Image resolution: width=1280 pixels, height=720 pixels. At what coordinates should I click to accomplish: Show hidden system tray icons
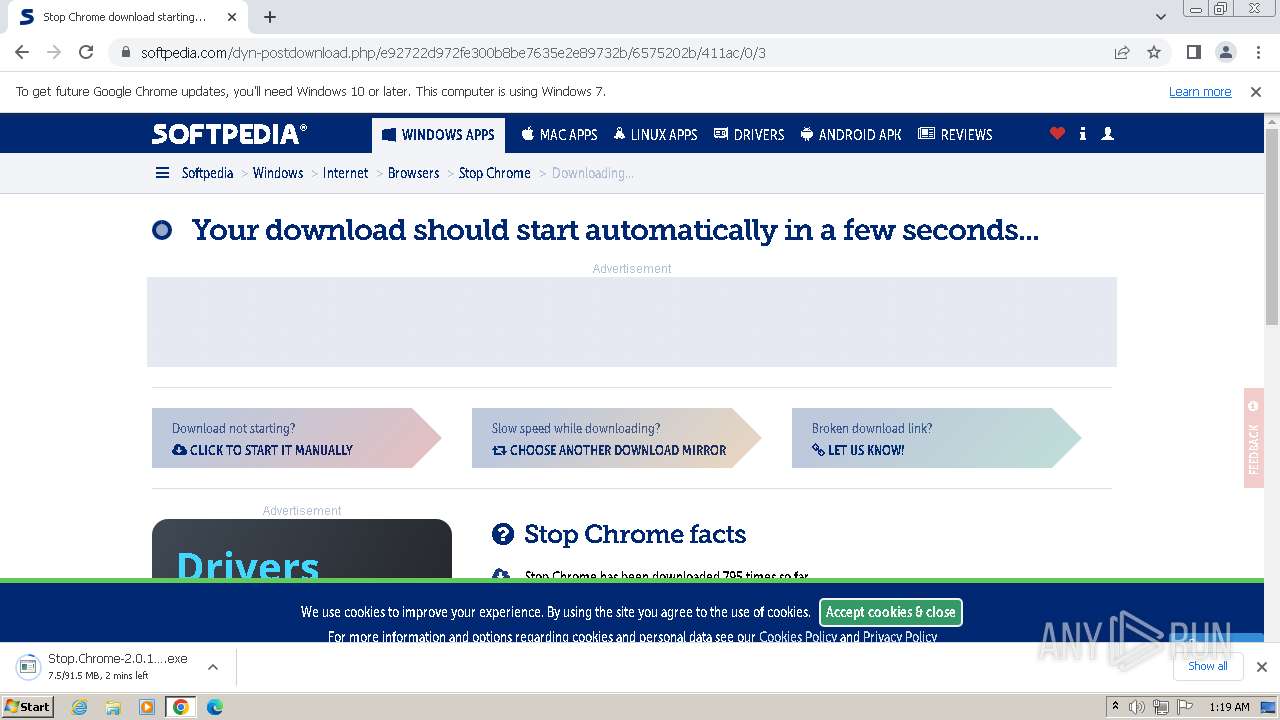(x=1115, y=707)
